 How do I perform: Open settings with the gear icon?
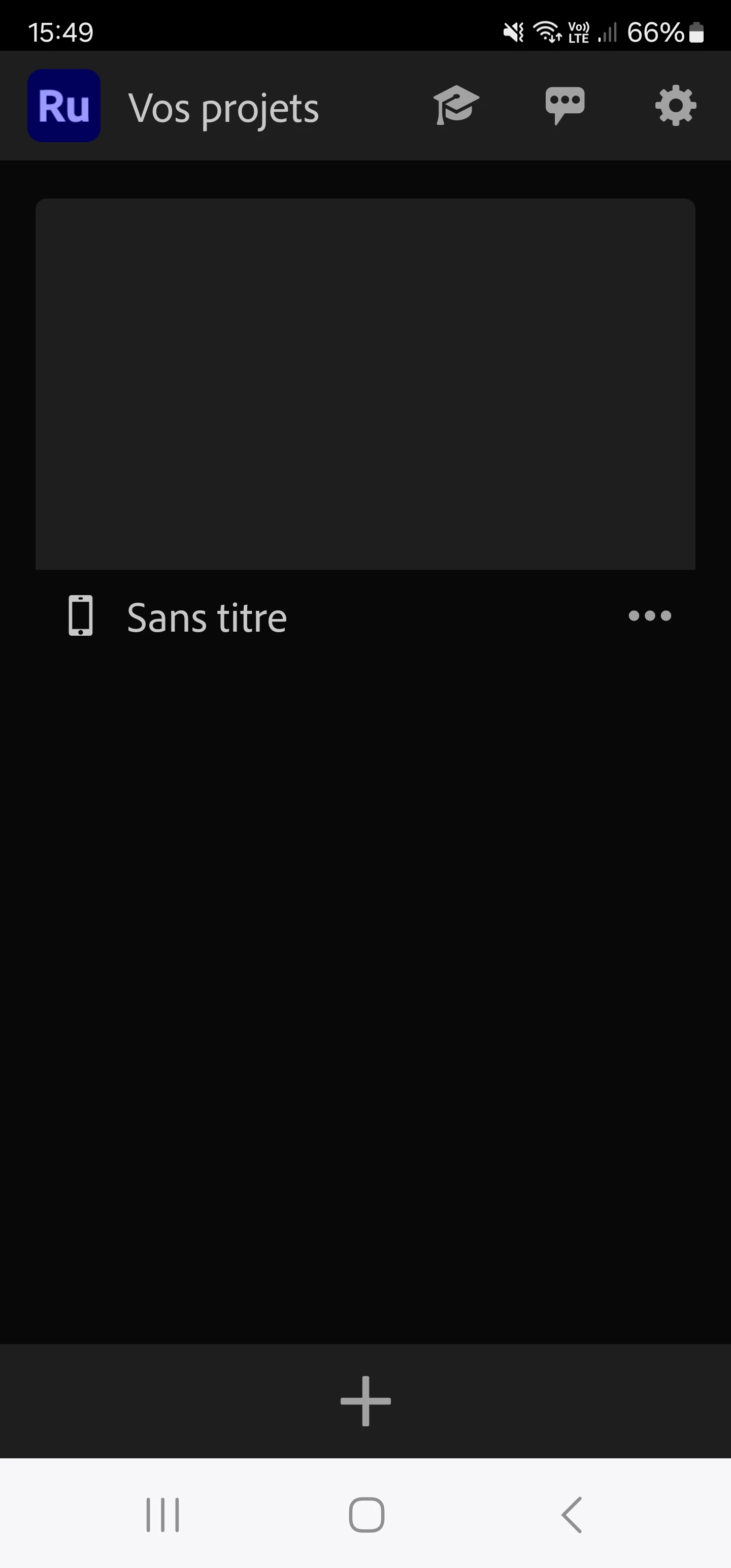pos(676,106)
